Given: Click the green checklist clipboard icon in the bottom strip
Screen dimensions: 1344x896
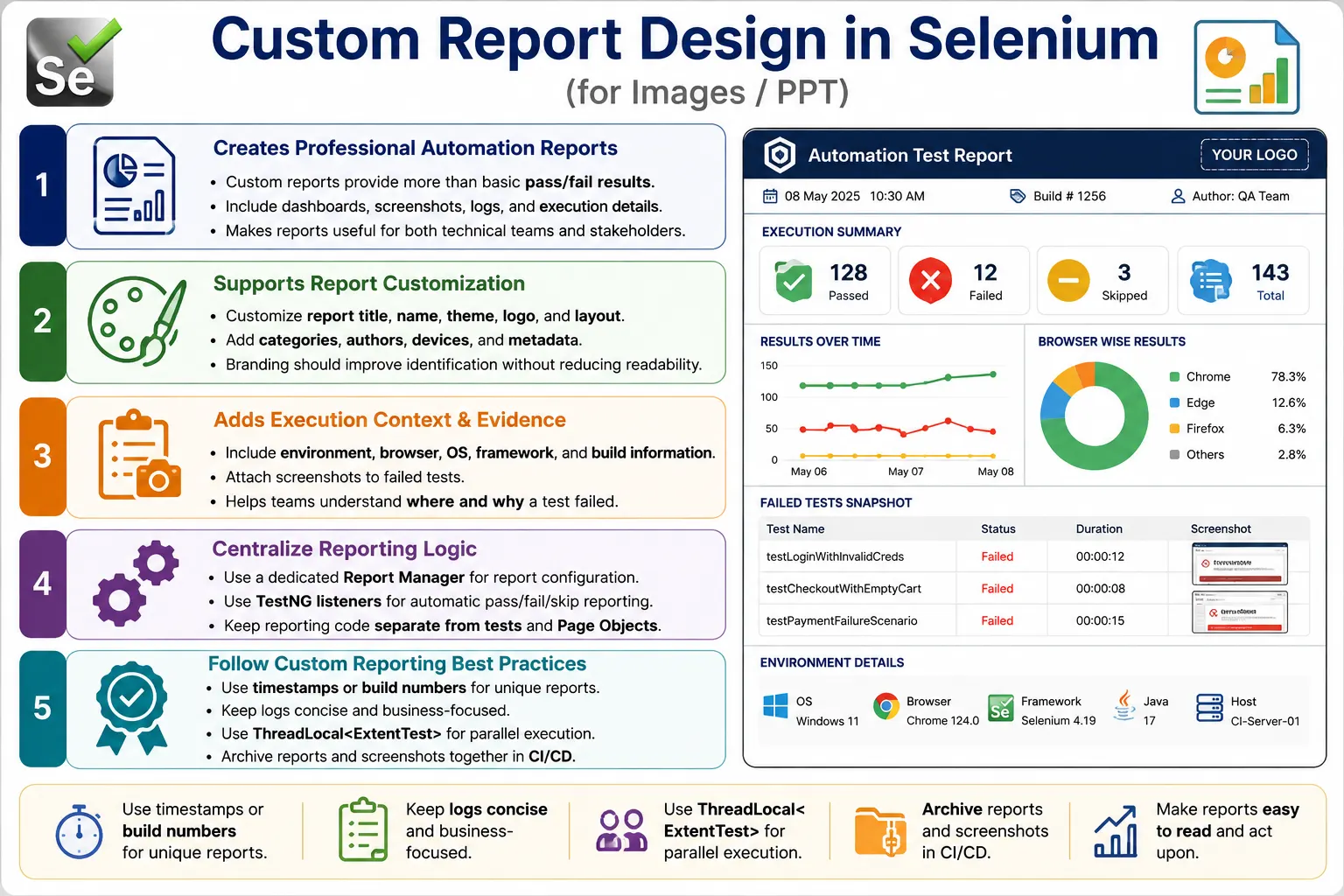Looking at the screenshot, I should click(x=363, y=829).
